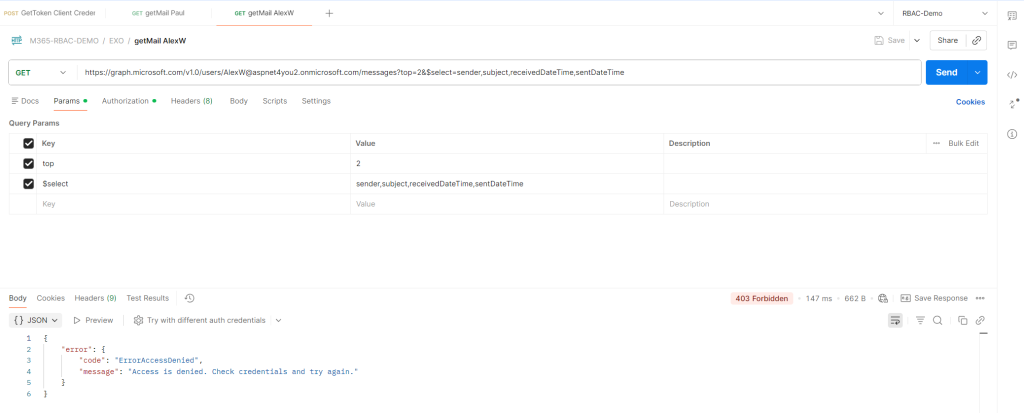The width and height of the screenshot is (1024, 413).
Task: Uncheck the top query parameter checkbox
Action: 28,163
